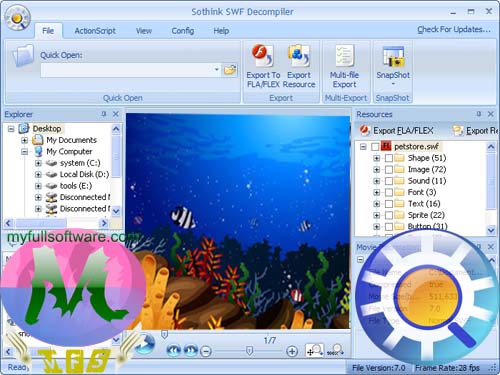Click Export FLA/FLEX icon in Resources panel
The width and height of the screenshot is (500, 375).
[x=365, y=130]
